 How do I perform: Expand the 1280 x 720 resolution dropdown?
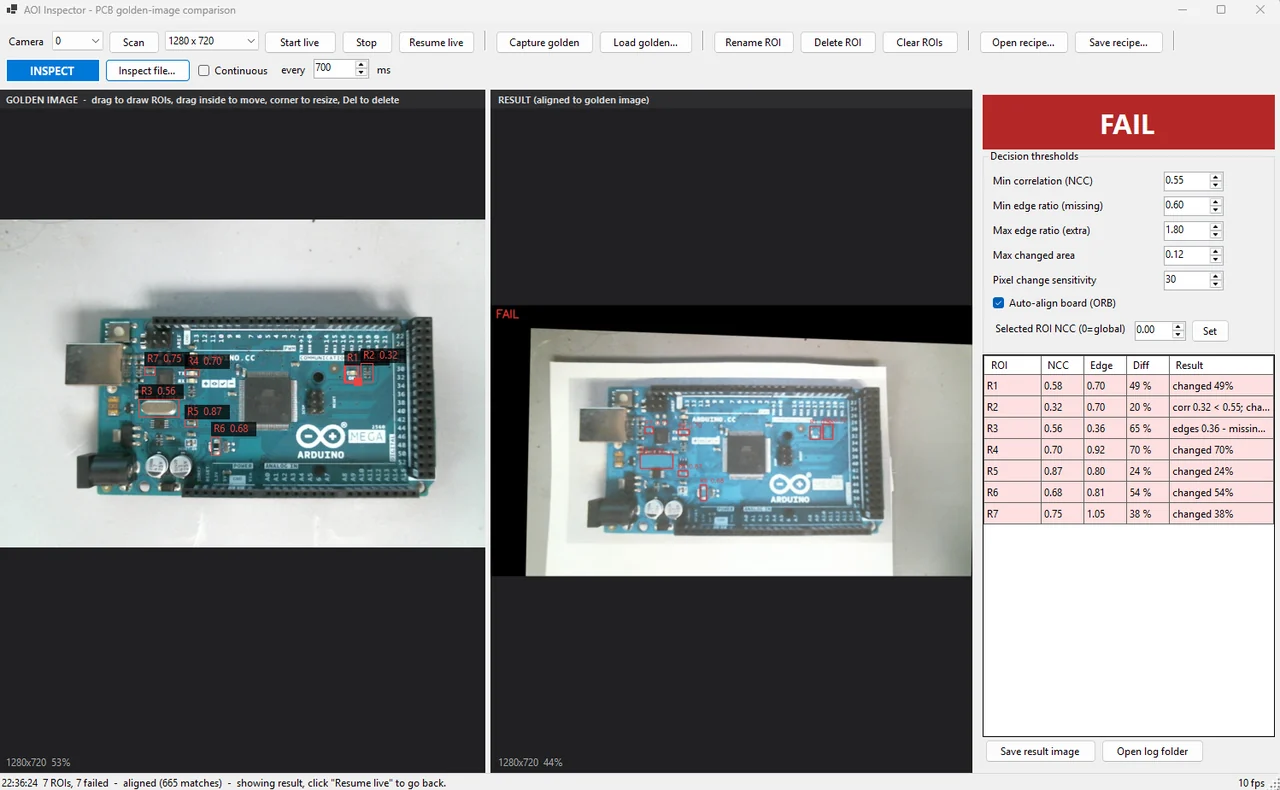coord(212,41)
